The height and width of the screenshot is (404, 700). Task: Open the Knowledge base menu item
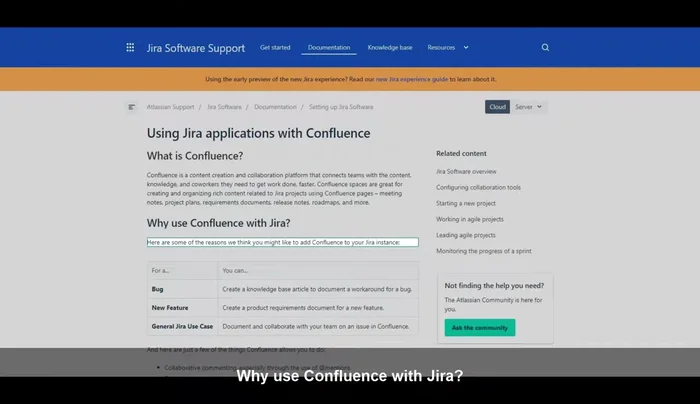coord(390,47)
